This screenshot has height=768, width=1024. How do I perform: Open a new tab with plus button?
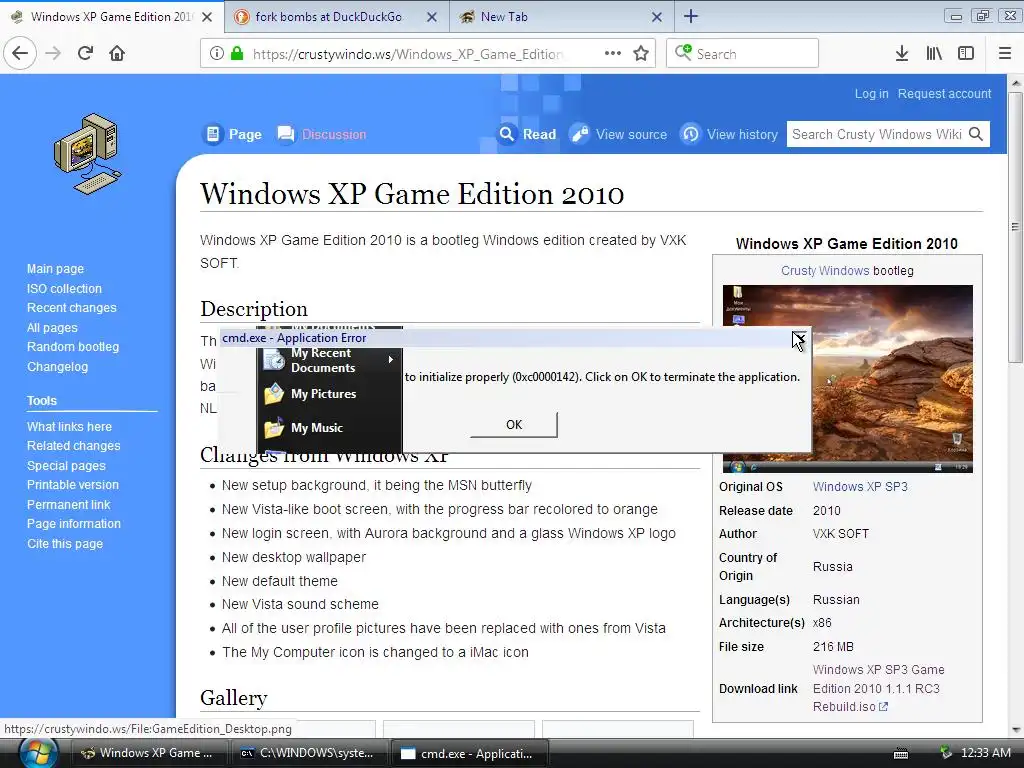pyautogui.click(x=691, y=17)
